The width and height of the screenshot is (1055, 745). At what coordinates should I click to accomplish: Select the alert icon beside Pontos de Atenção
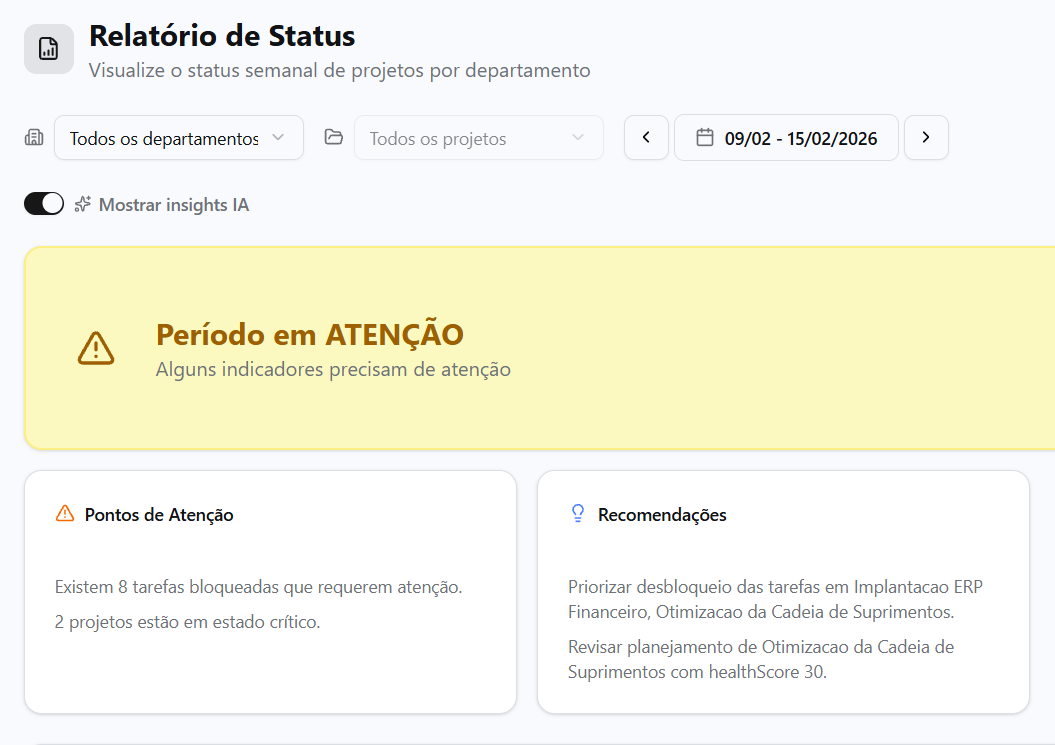tap(64, 514)
